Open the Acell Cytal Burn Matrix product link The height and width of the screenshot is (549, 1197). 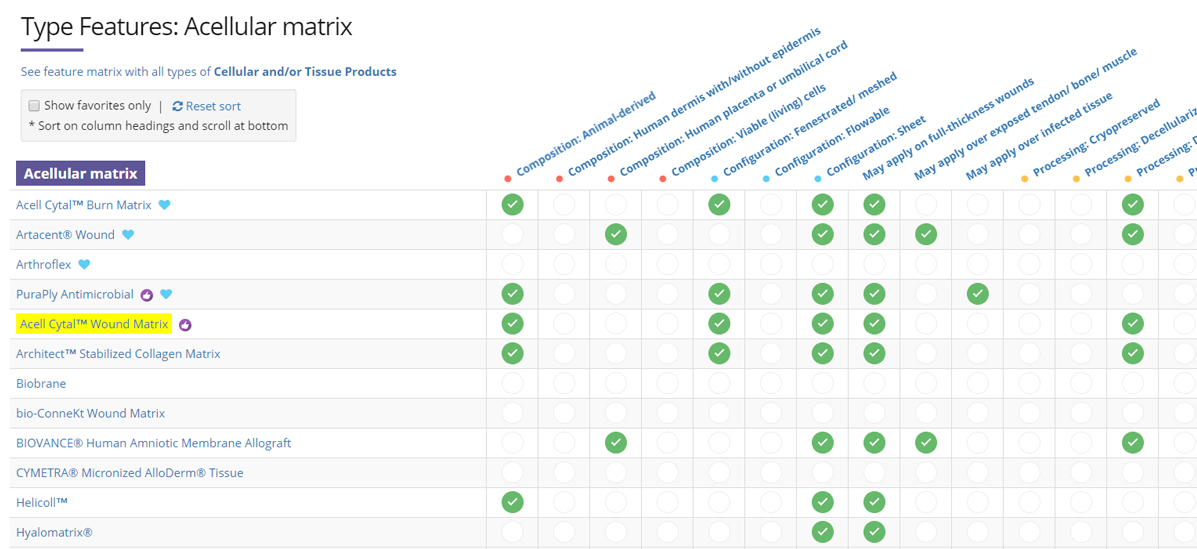(84, 205)
